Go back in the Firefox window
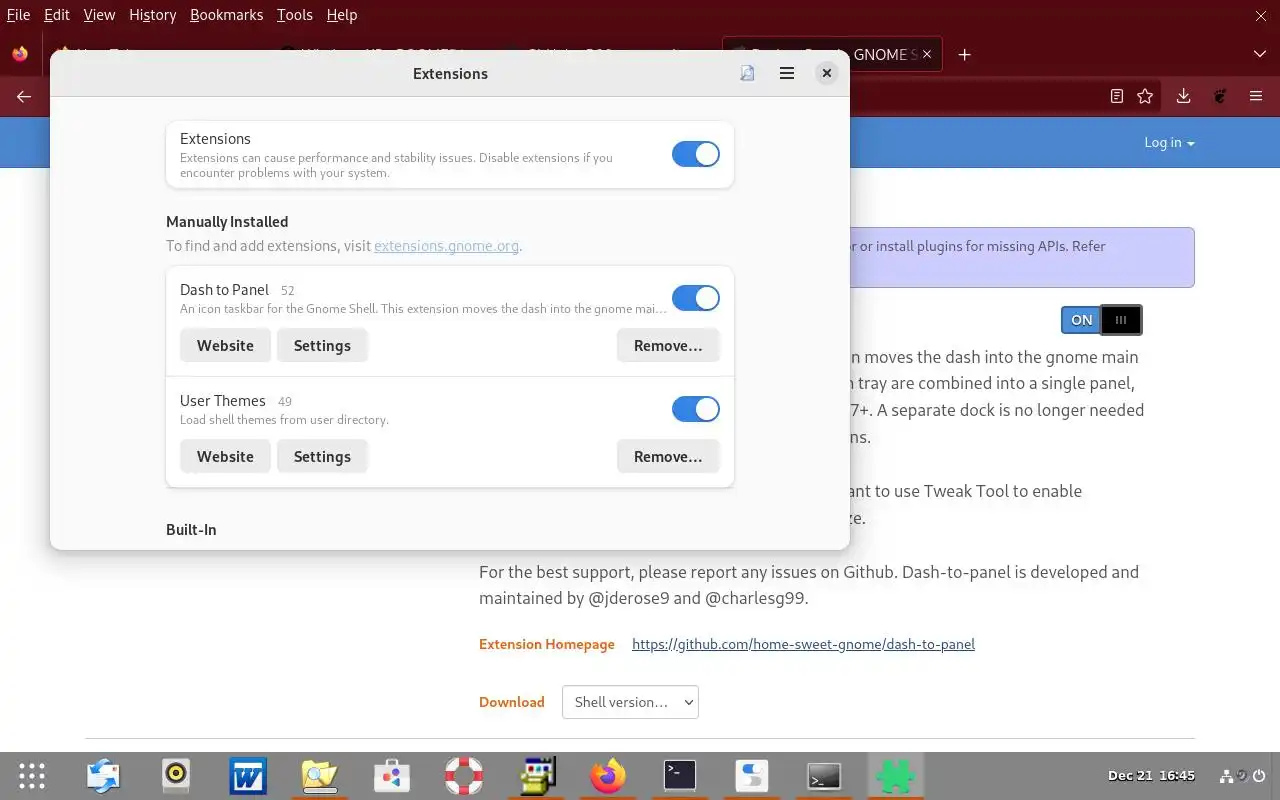 pyautogui.click(x=24, y=96)
